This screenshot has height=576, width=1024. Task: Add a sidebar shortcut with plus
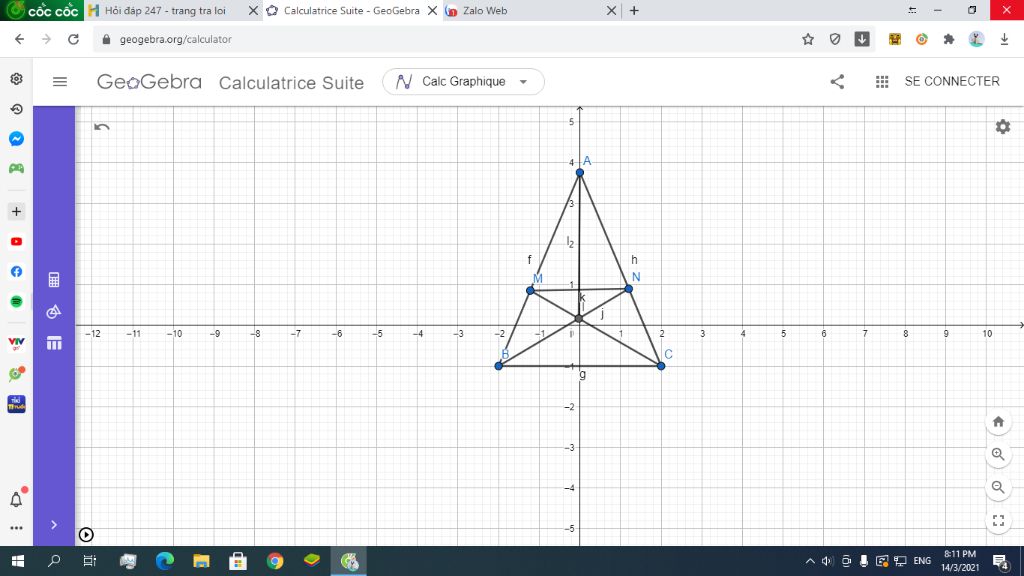[x=16, y=212]
